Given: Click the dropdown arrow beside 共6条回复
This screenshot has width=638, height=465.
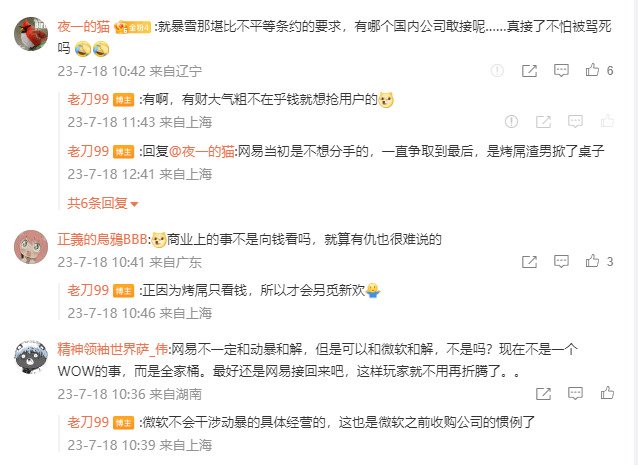Looking at the screenshot, I should click(134, 204).
